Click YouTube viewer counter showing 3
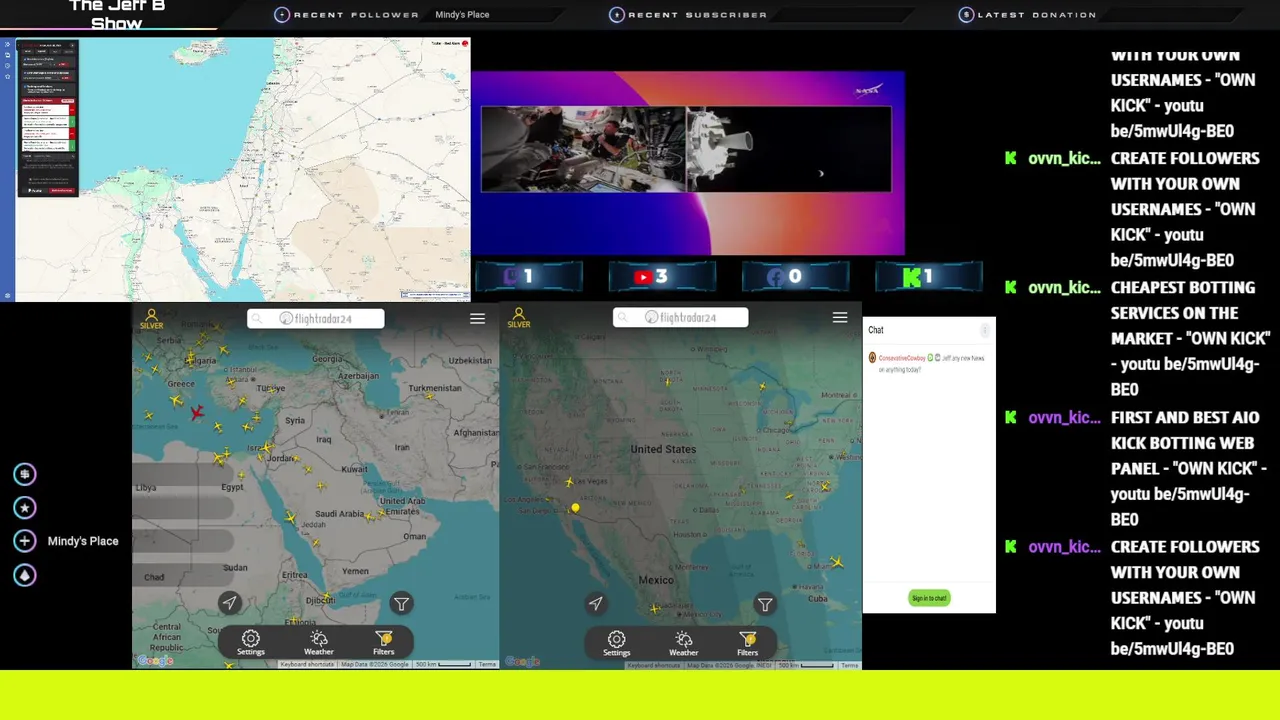 [662, 277]
